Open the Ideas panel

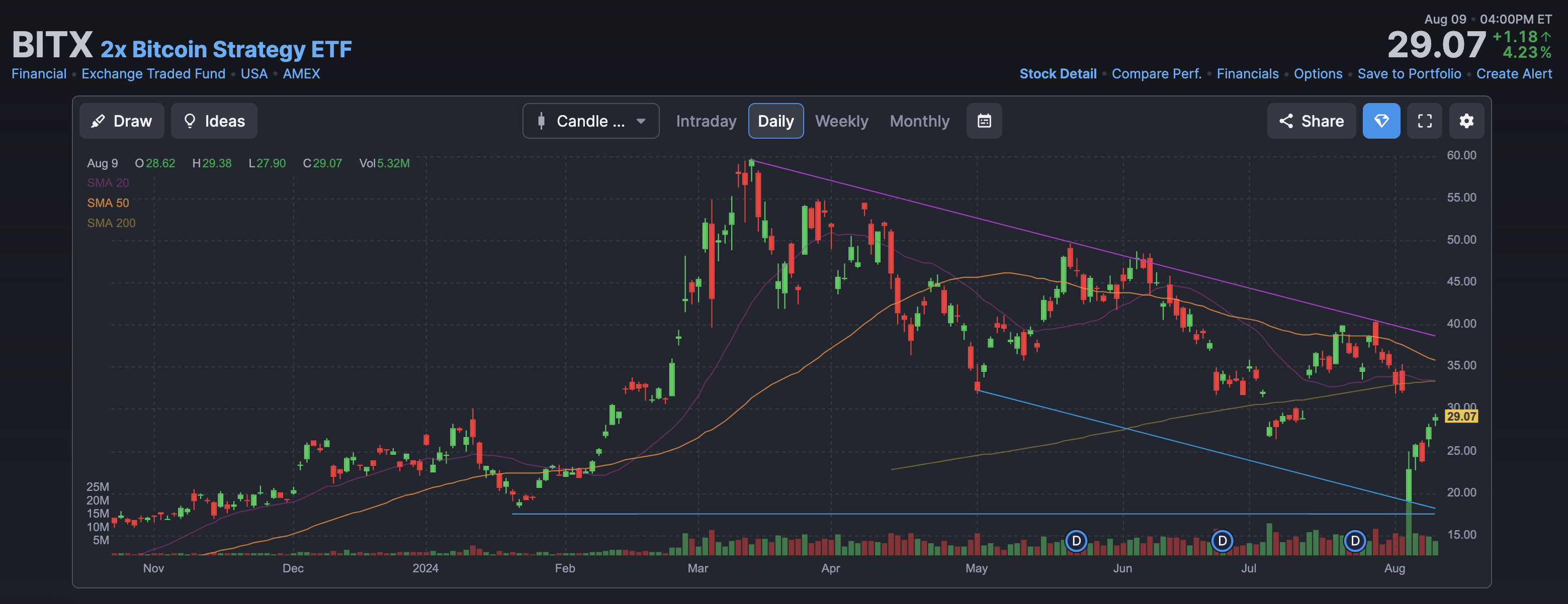tap(214, 121)
